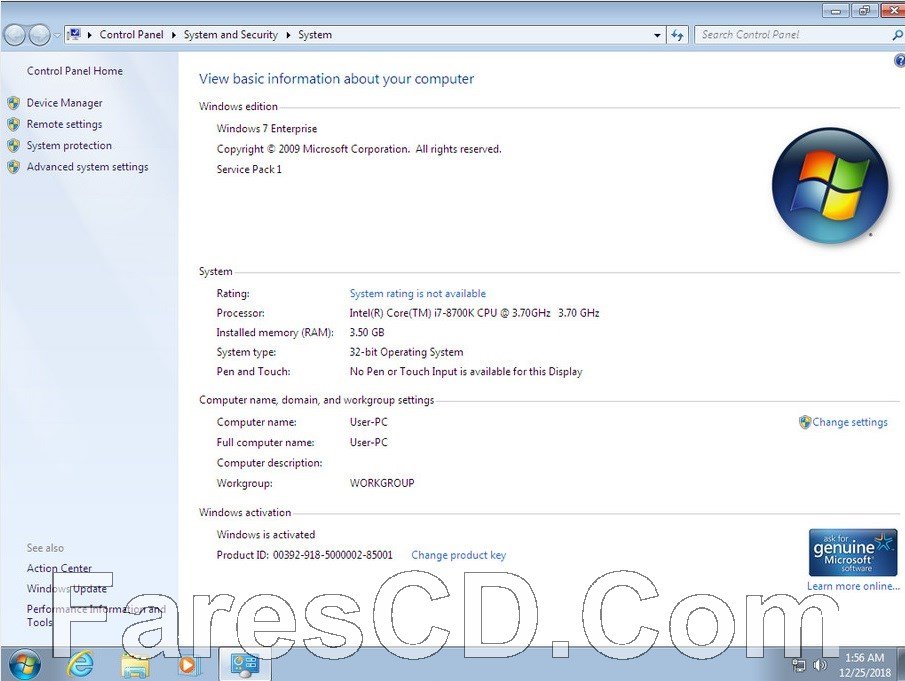
Task: Select System in breadcrumb path
Action: [x=315, y=35]
